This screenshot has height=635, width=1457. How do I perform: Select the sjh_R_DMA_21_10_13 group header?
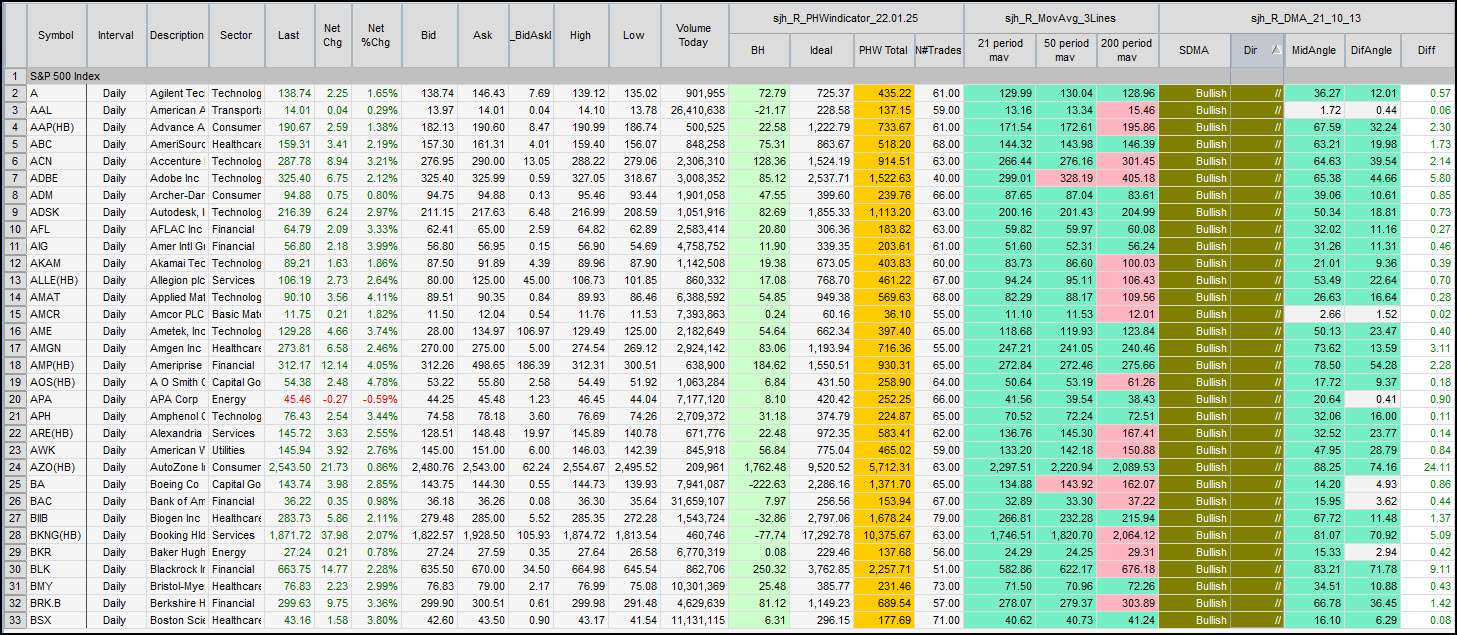[x=1306, y=17]
